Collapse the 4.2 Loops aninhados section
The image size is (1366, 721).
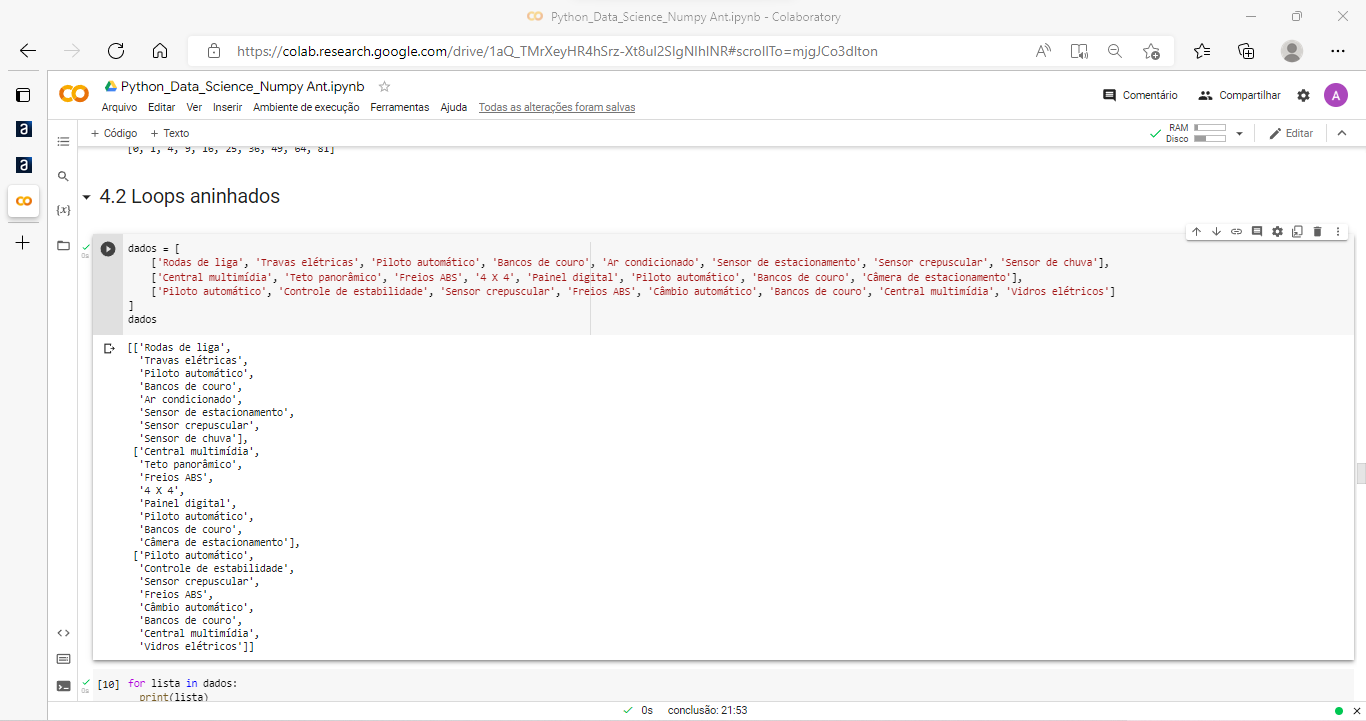(x=87, y=197)
